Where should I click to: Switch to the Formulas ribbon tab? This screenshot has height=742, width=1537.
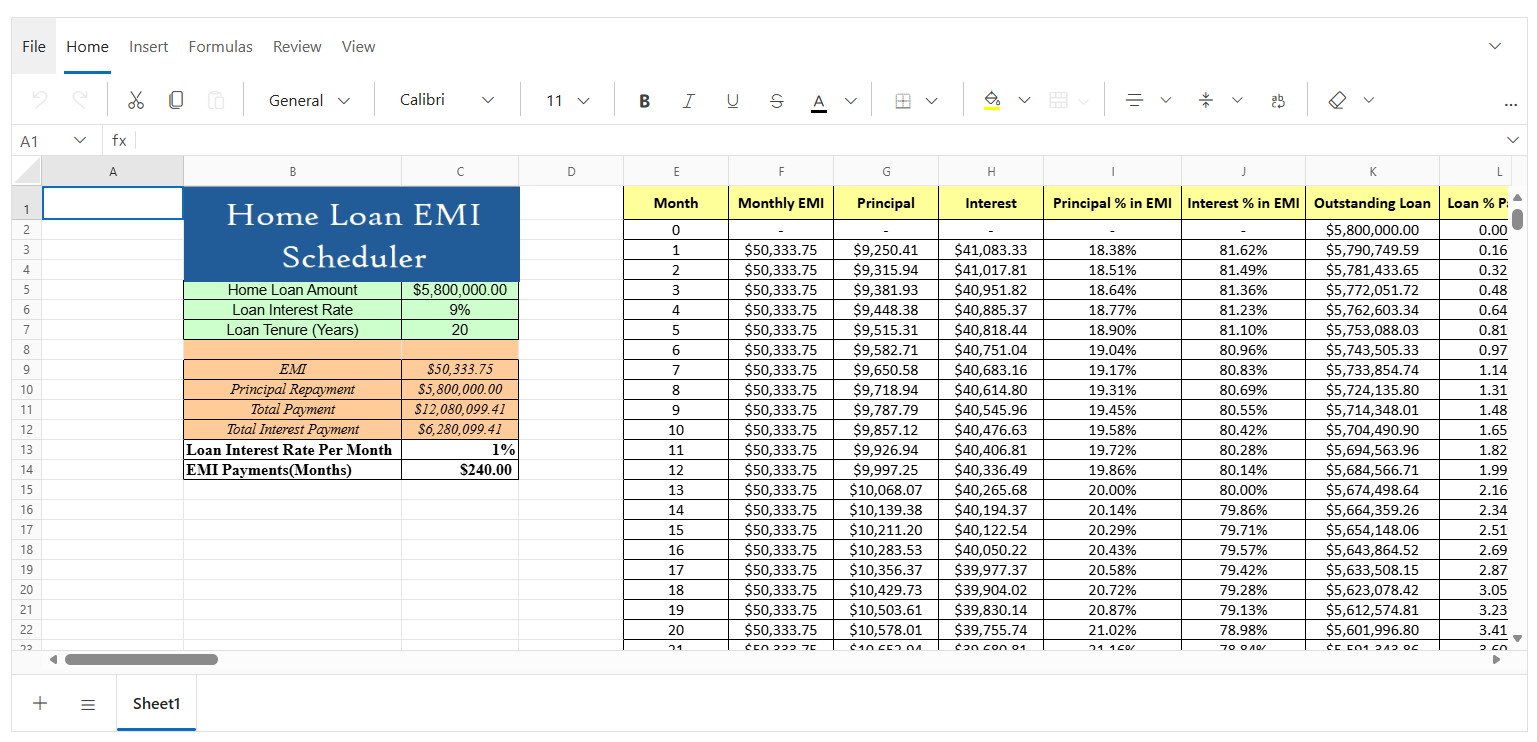(x=220, y=46)
